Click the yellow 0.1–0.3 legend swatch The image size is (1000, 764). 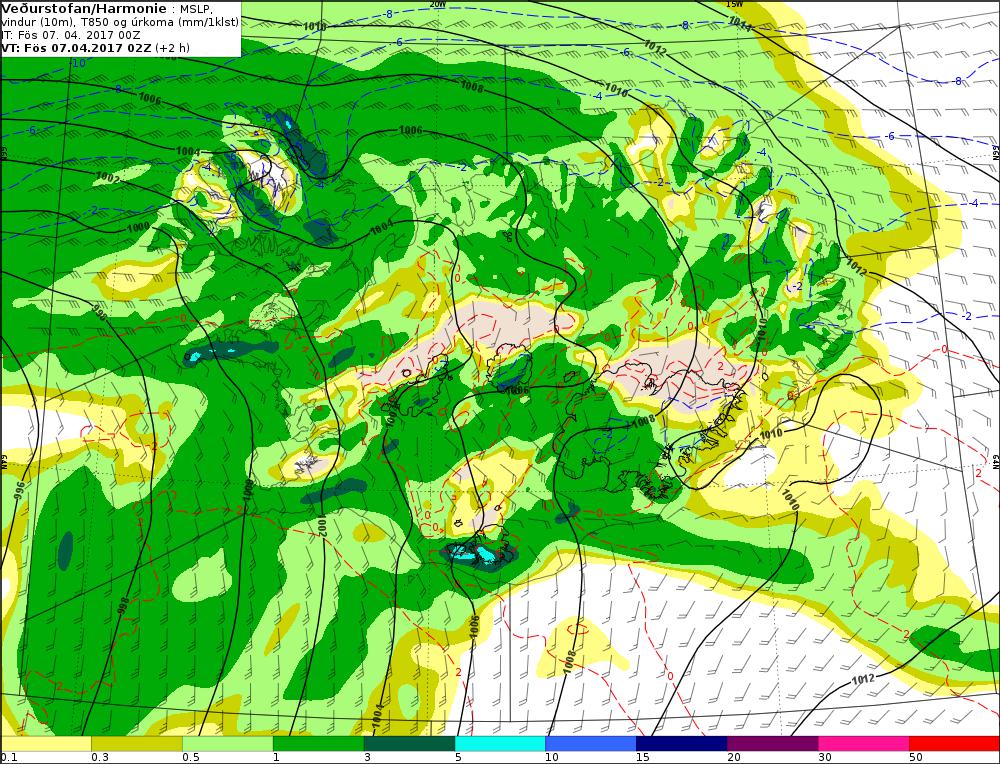pos(46,744)
